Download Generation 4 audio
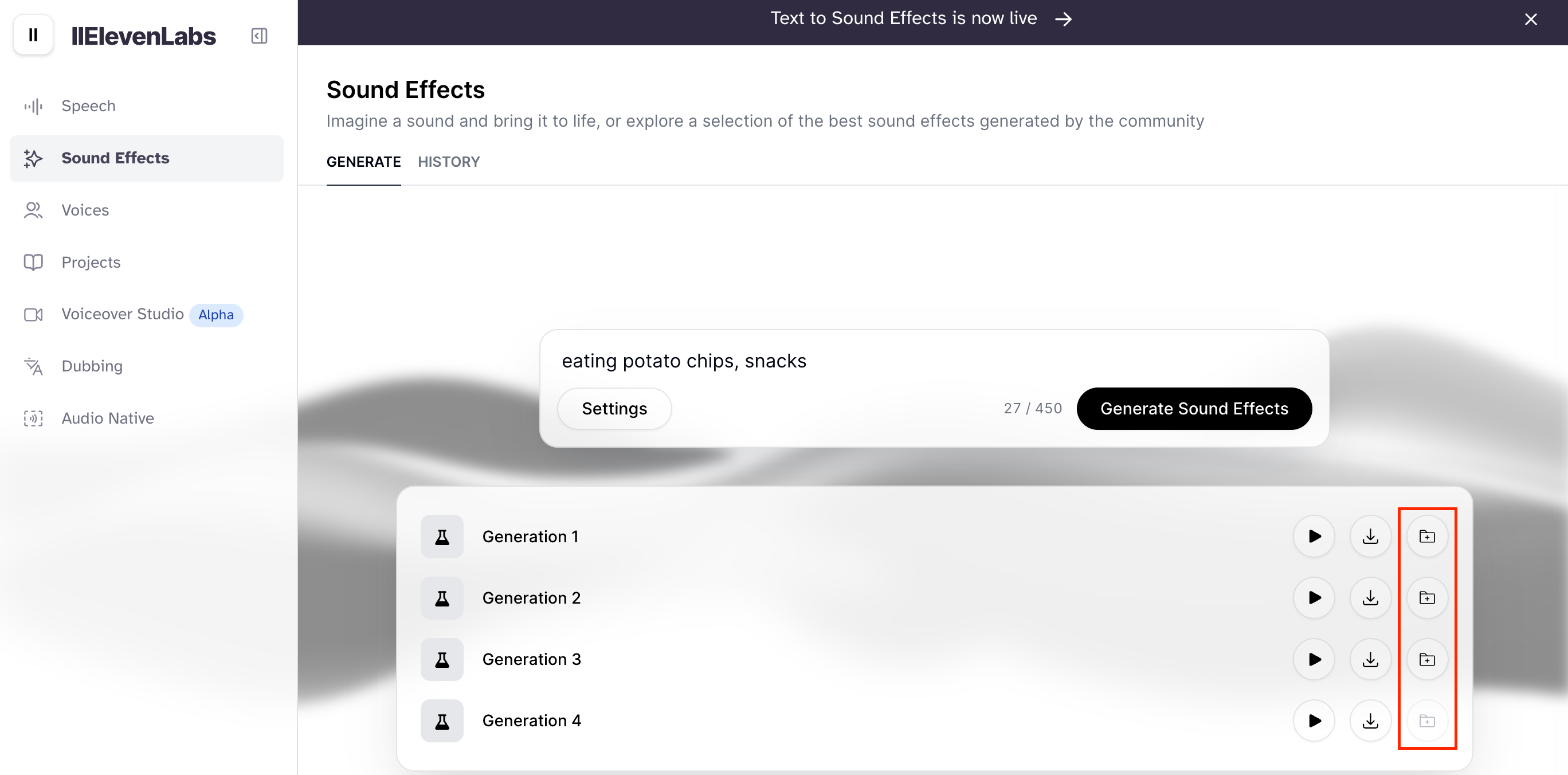The image size is (1568, 775). 1370,721
